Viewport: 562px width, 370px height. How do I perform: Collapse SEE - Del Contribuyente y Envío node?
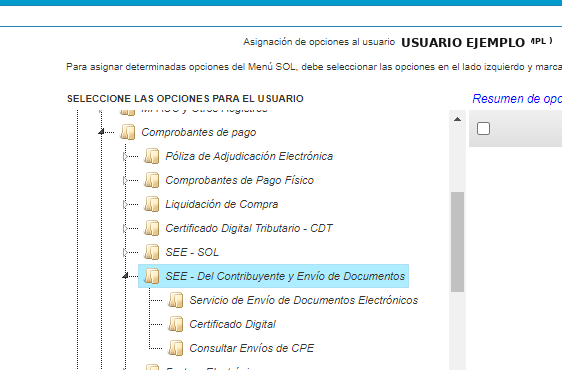tap(125, 276)
